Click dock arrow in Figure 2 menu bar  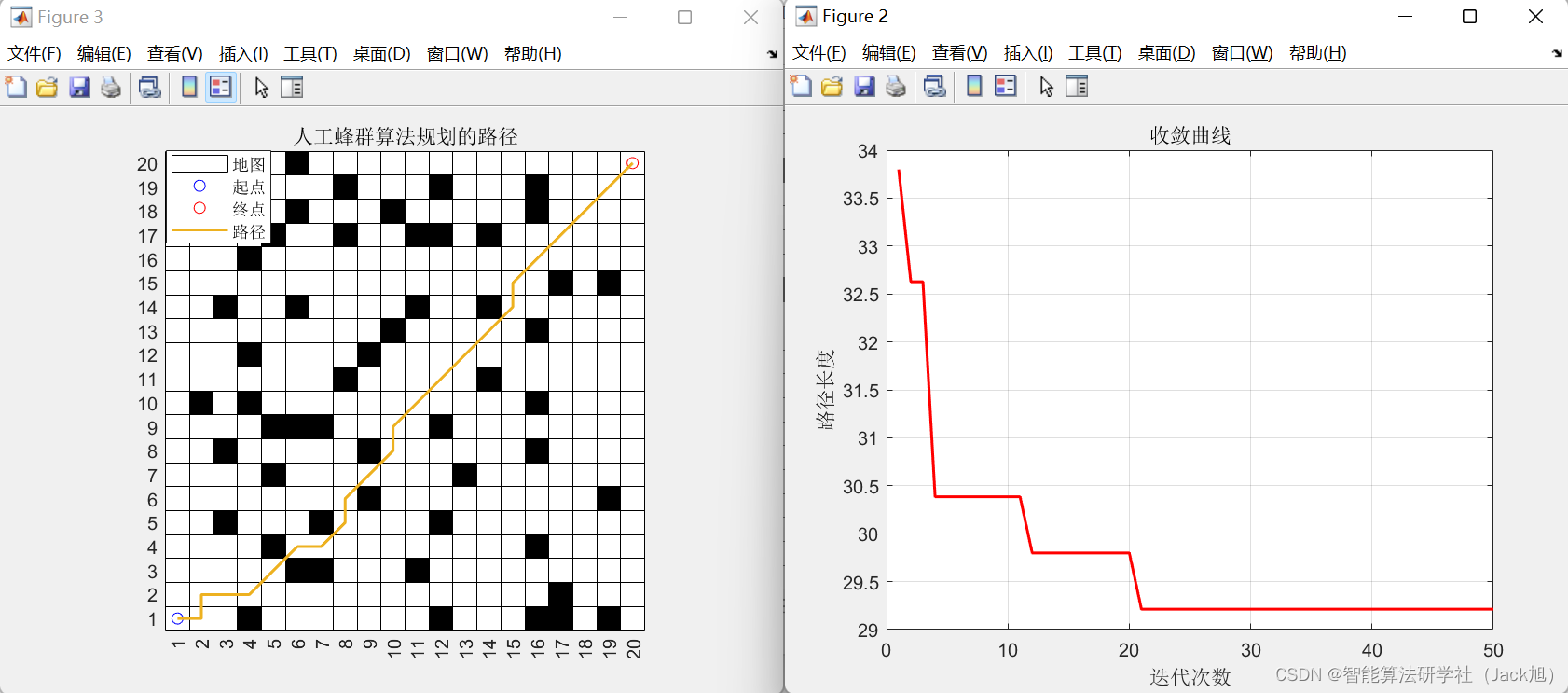[x=1557, y=53]
